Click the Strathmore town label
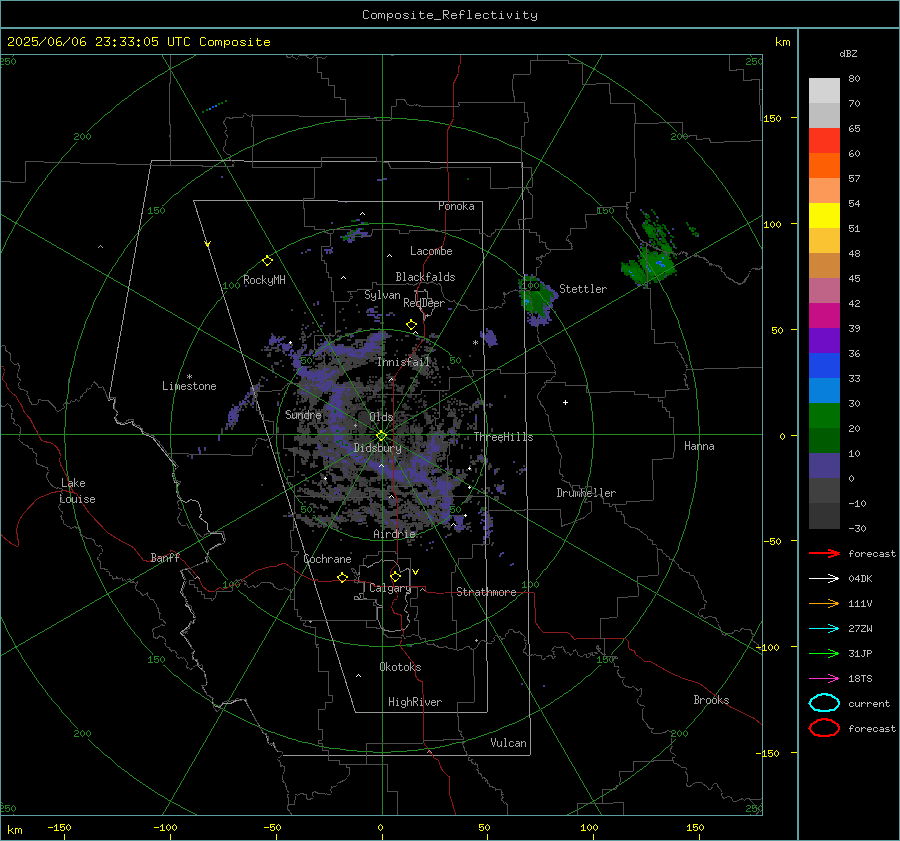The width and height of the screenshot is (900, 841). pos(486,592)
